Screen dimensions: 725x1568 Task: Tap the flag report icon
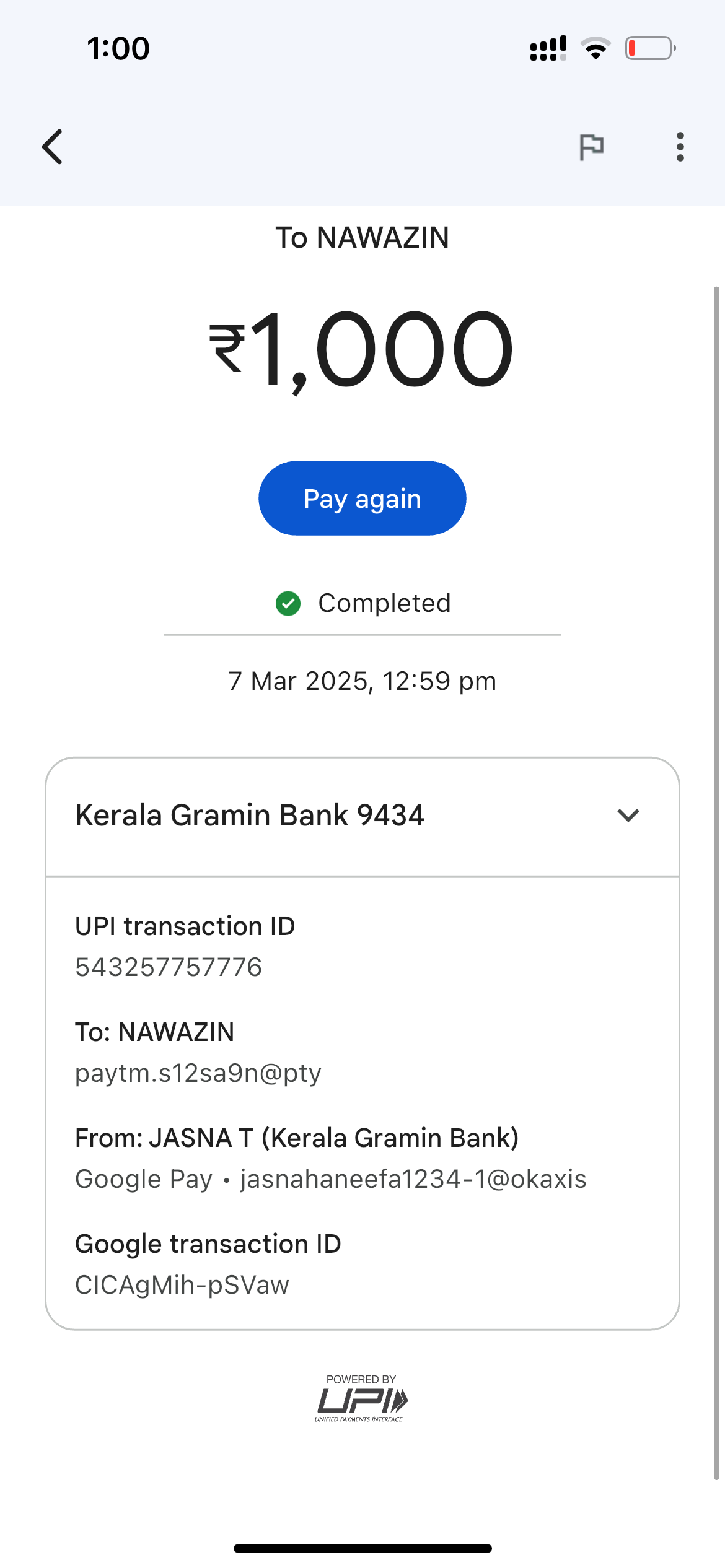tap(591, 147)
